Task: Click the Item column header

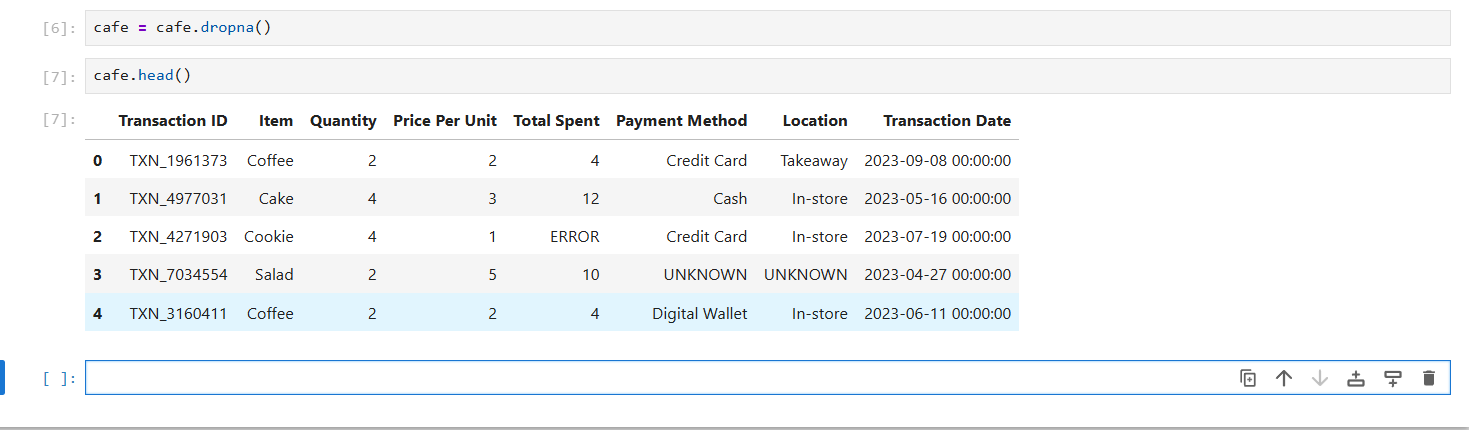Action: [x=276, y=121]
